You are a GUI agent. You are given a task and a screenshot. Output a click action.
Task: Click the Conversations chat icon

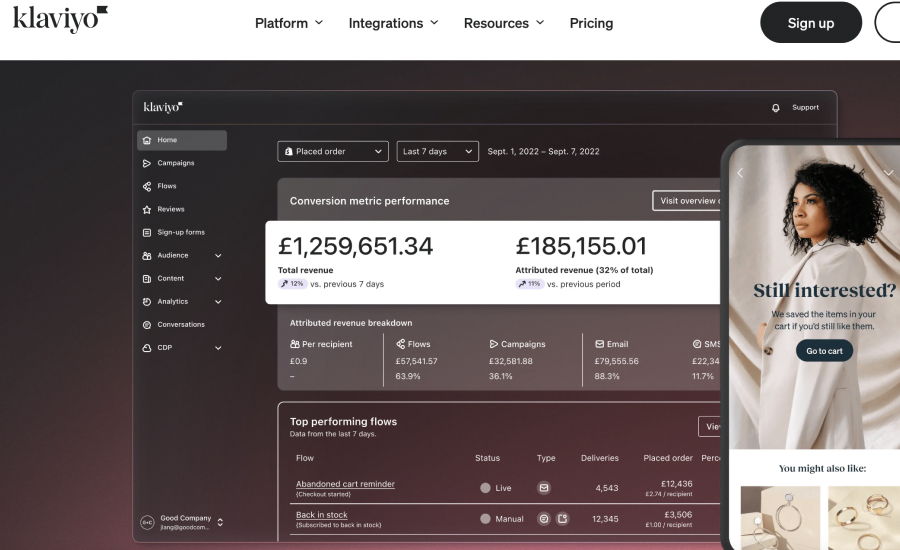147,324
